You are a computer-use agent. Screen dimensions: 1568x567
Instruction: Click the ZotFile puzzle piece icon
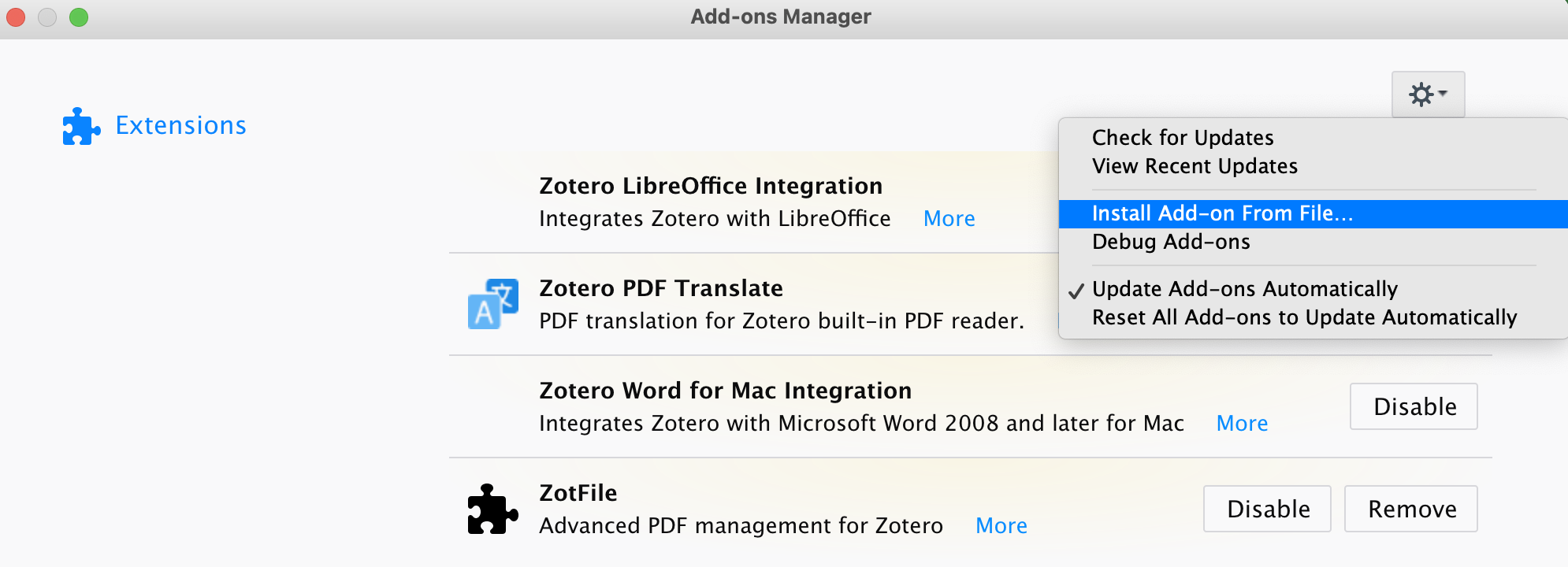click(x=493, y=509)
